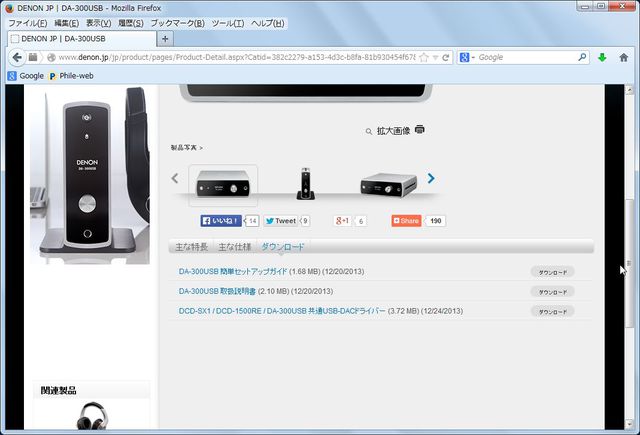Screen dimensions: 640x435
Task: Open the URL history dropdown arrow
Action: pyautogui.click(x=436, y=58)
